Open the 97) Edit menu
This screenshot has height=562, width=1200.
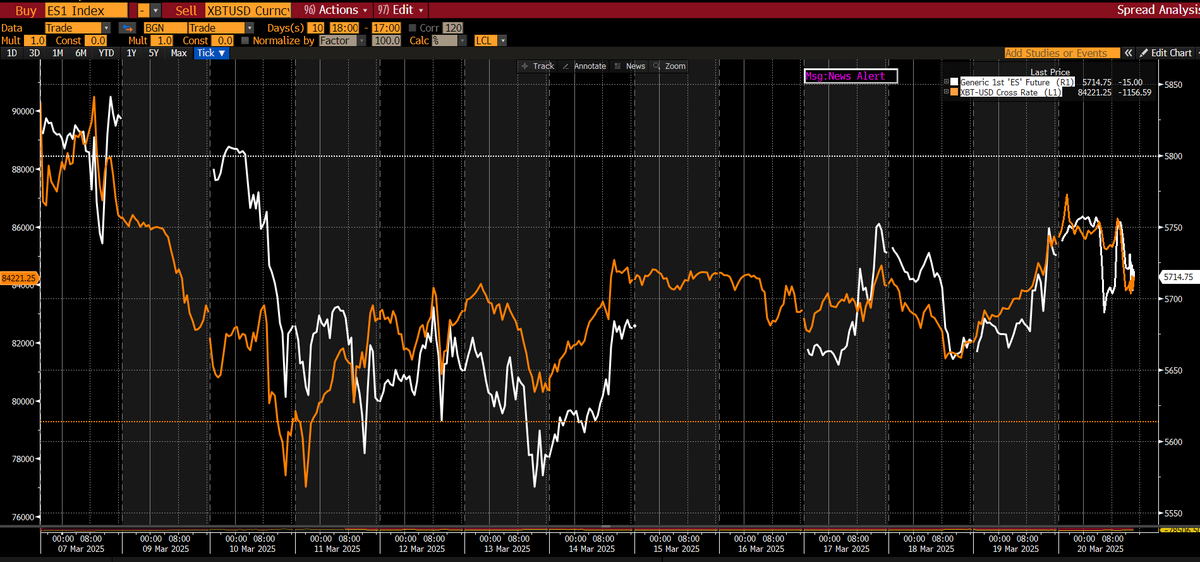(x=401, y=10)
